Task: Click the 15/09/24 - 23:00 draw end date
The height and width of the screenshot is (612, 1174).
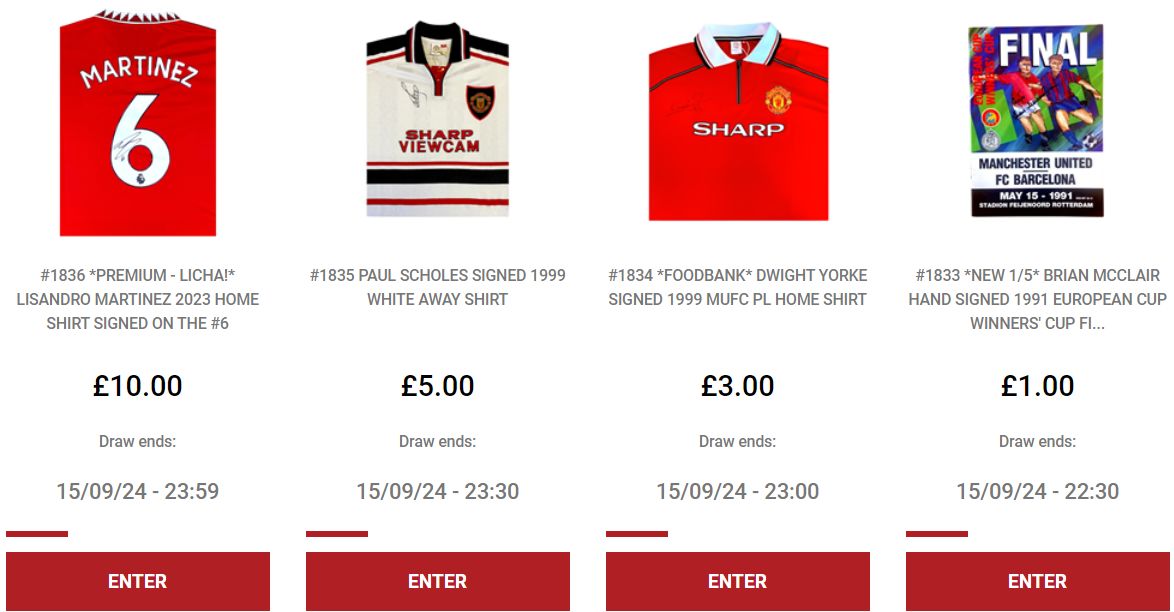Action: pos(737,491)
